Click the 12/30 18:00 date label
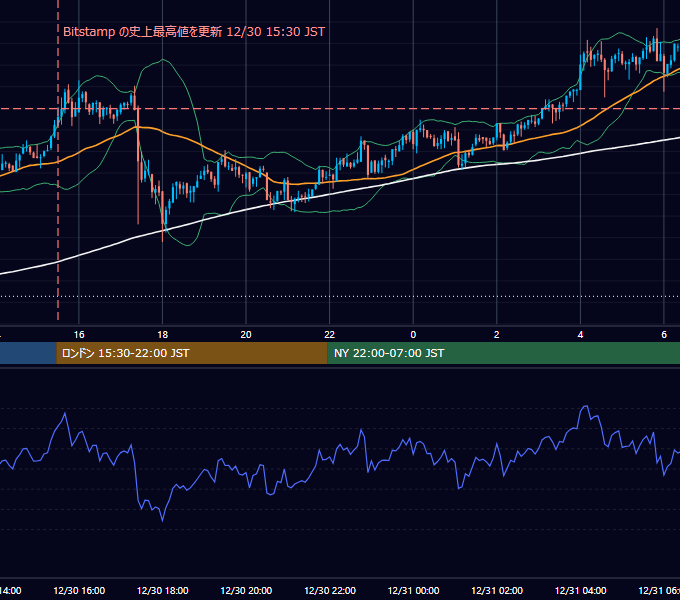This screenshot has height=600, width=680. coord(163,590)
